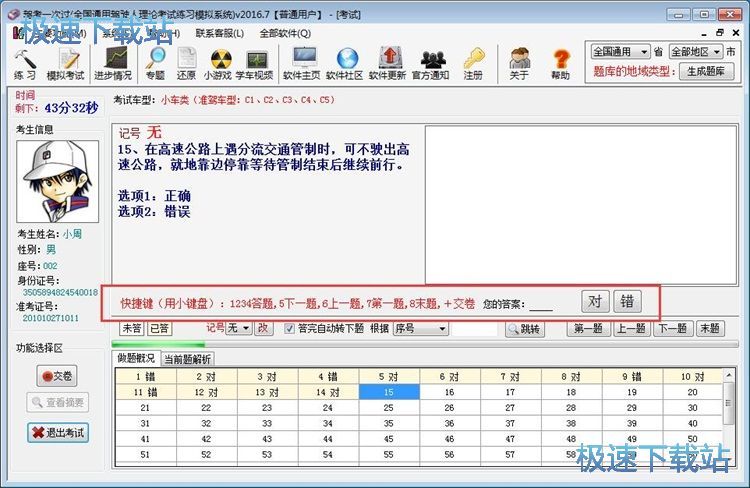Launch 小游戏 from the toolbar
The image size is (750, 488).
[x=218, y=63]
